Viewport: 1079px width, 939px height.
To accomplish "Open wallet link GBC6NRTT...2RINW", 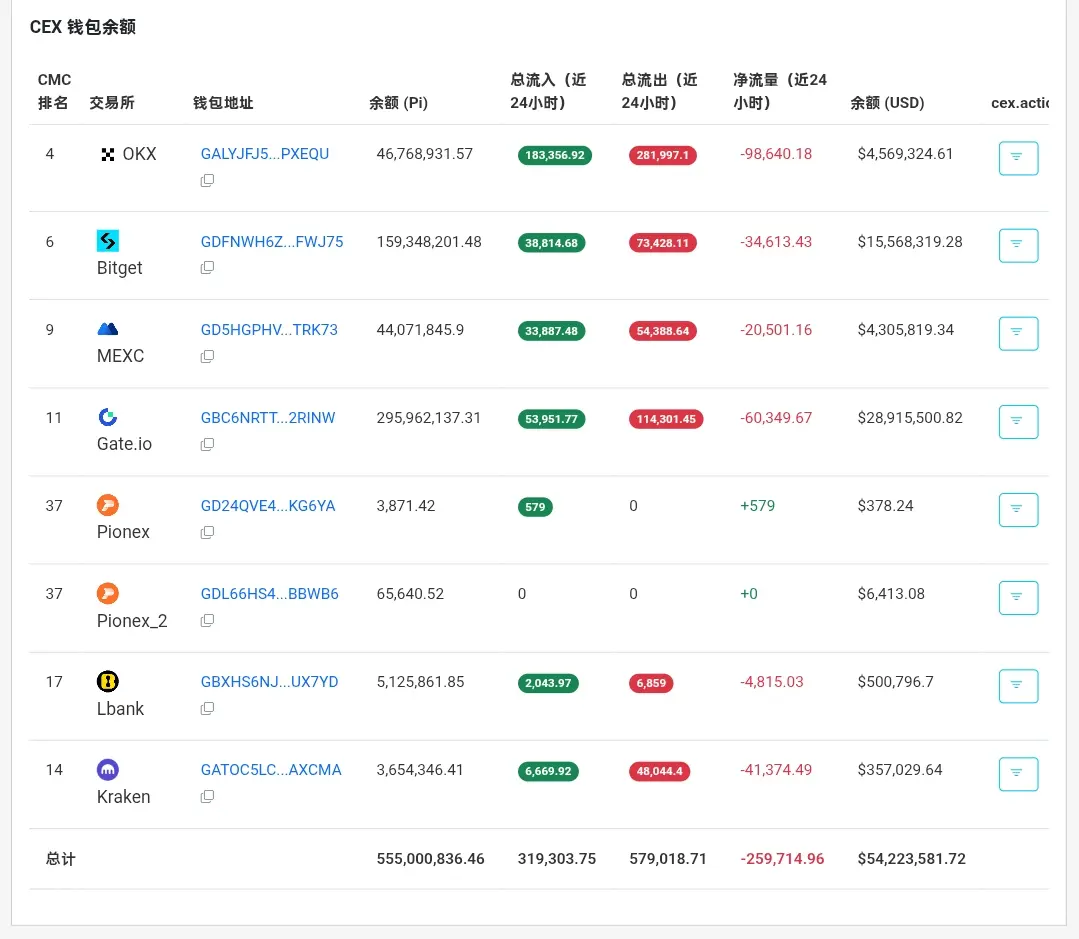I will pos(268,418).
